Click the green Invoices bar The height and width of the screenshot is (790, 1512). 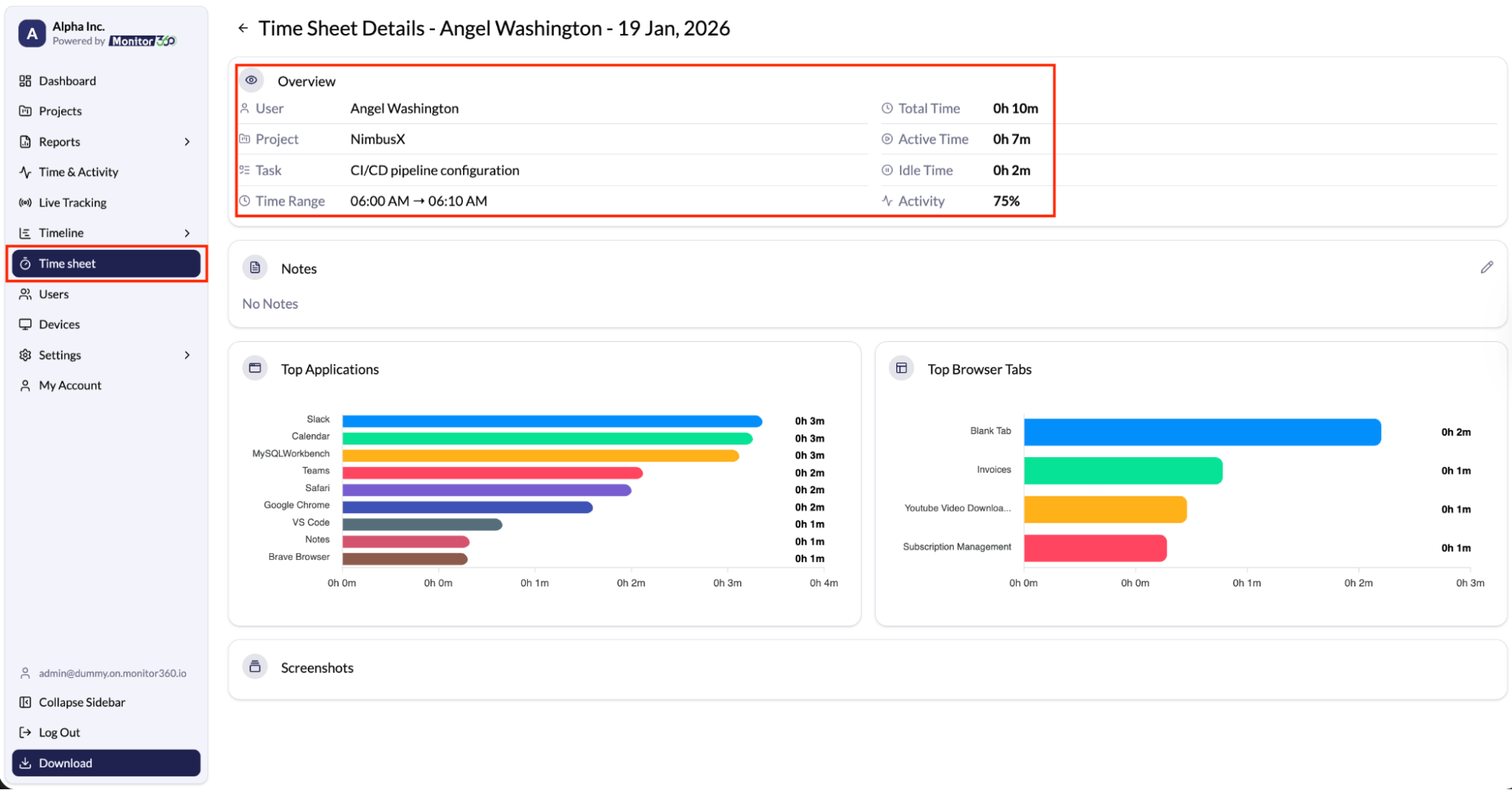[x=1123, y=471]
